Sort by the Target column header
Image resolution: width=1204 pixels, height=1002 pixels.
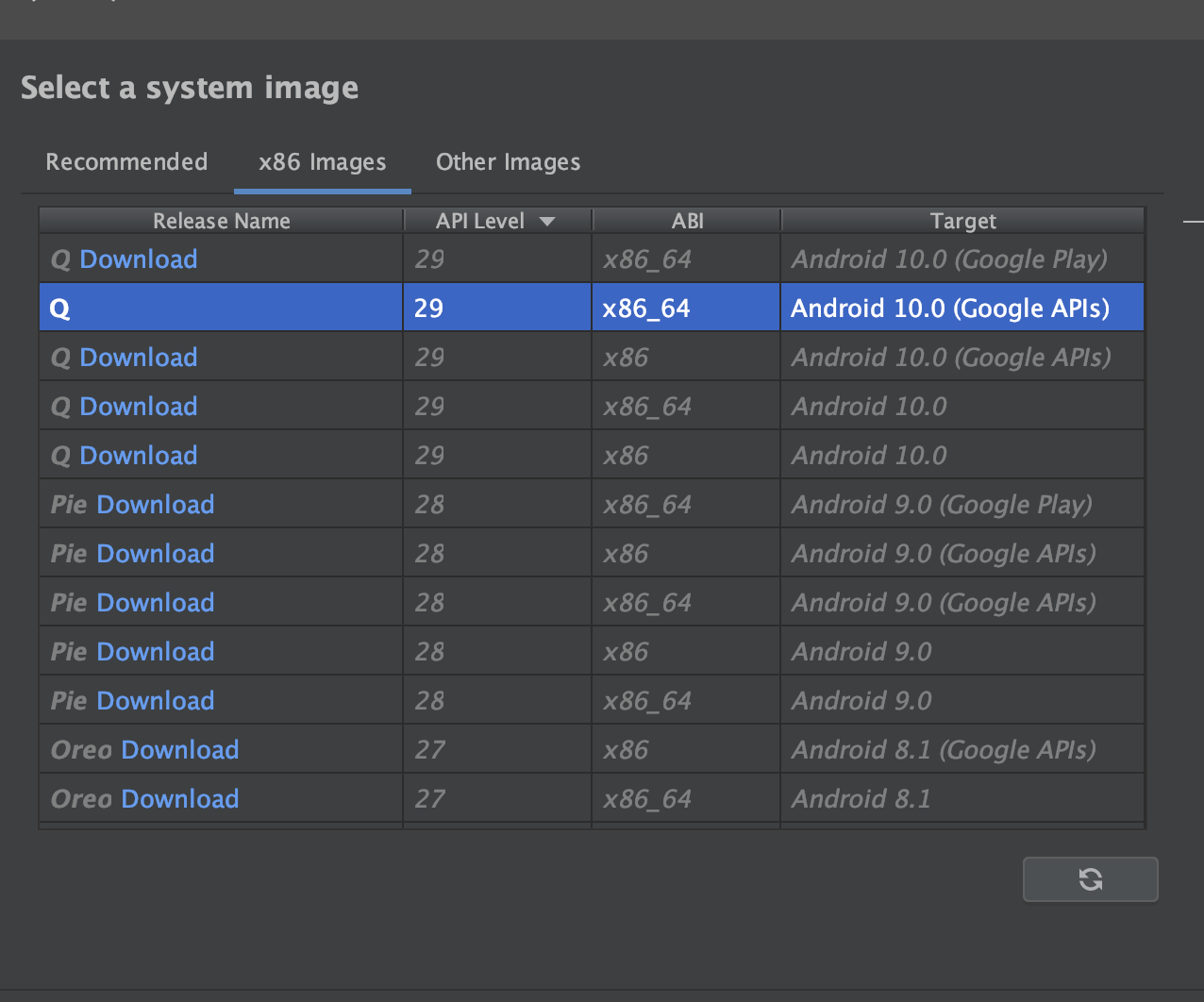pos(962,221)
